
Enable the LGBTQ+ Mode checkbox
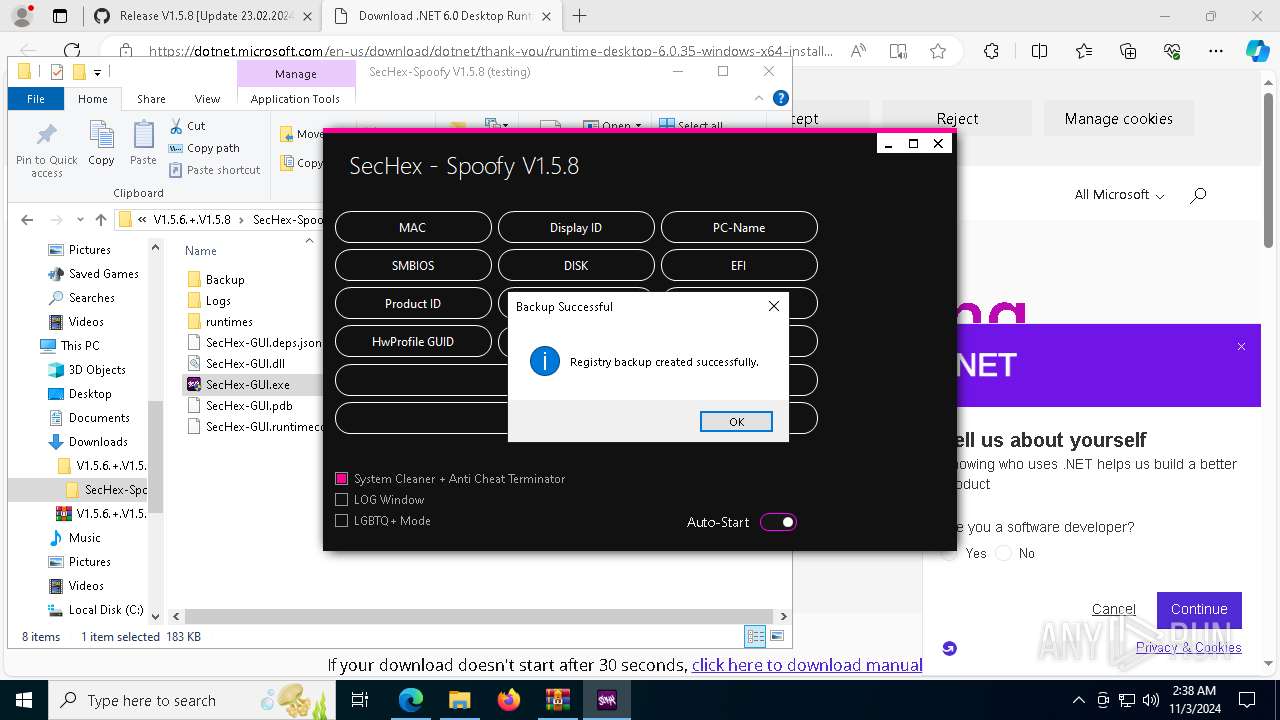coord(342,521)
